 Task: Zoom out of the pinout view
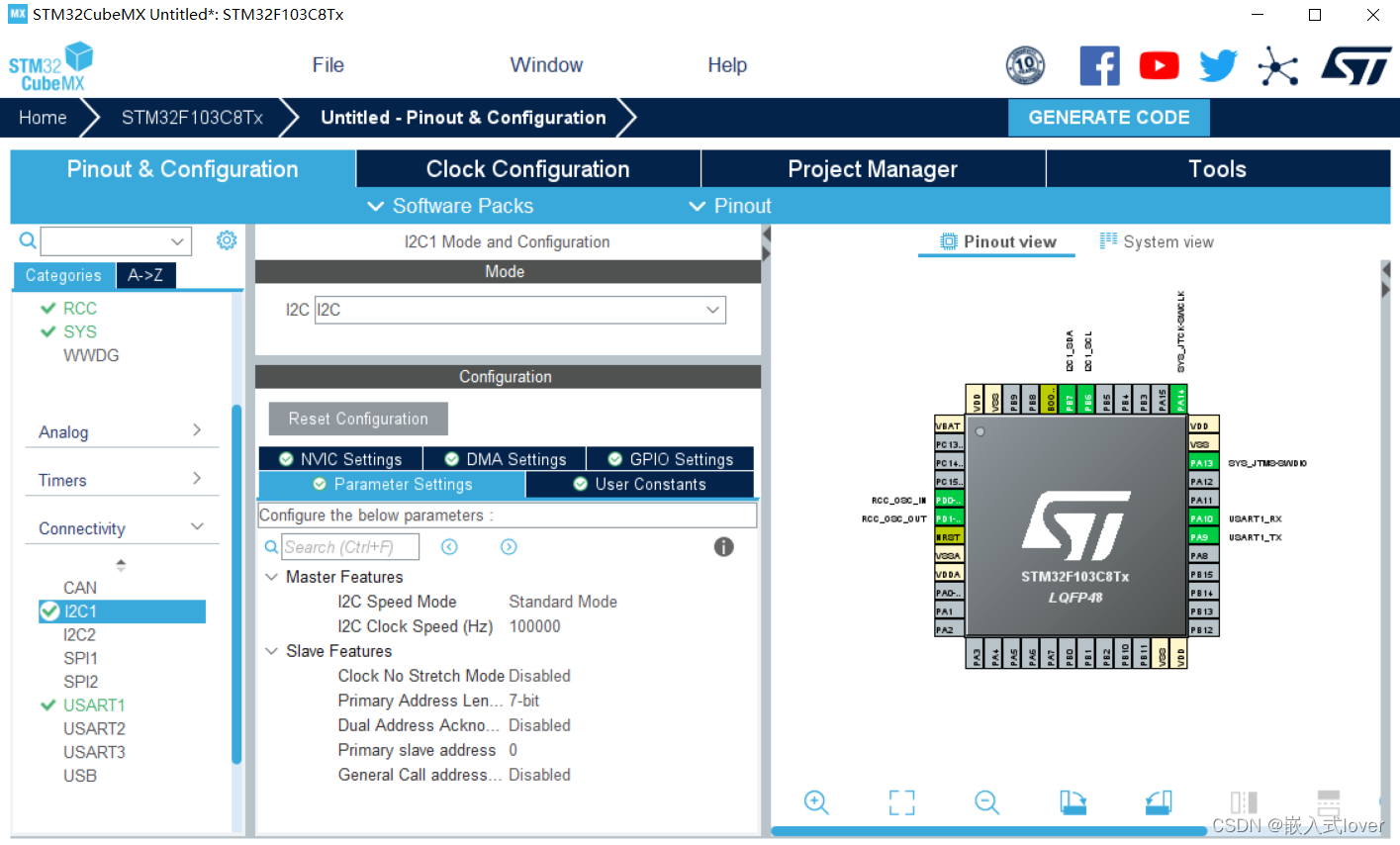[986, 802]
